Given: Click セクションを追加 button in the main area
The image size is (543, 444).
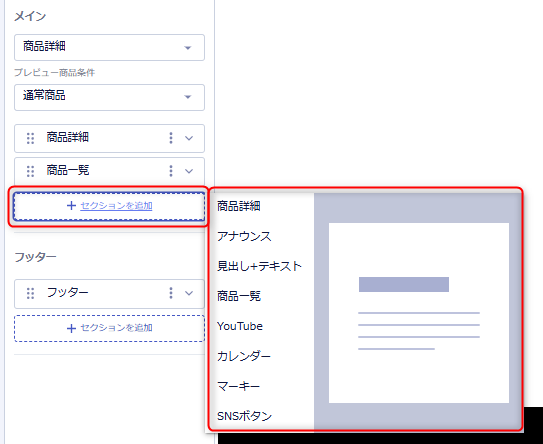Looking at the screenshot, I should [x=109, y=206].
